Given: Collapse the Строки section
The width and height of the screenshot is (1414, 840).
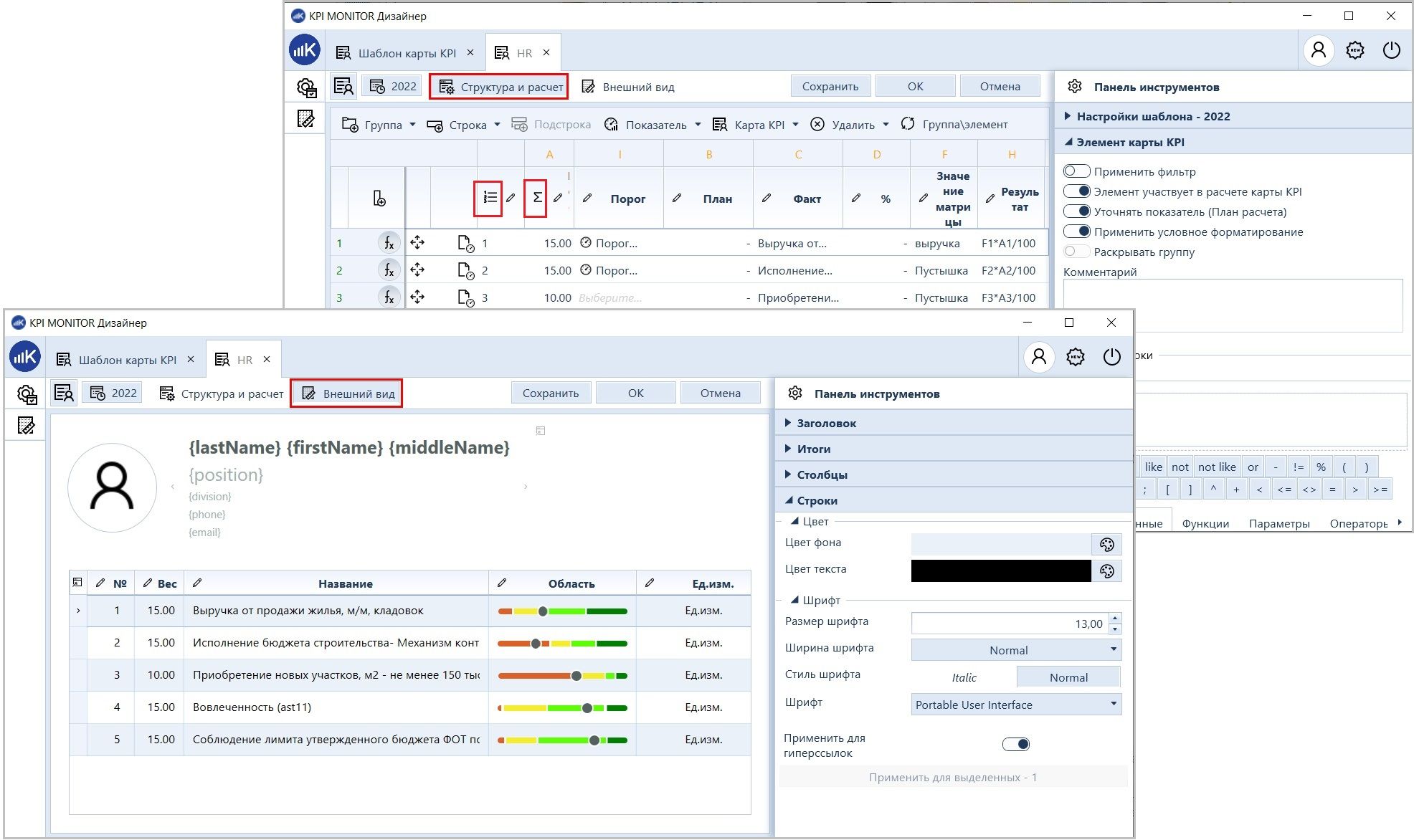Looking at the screenshot, I should (x=954, y=500).
